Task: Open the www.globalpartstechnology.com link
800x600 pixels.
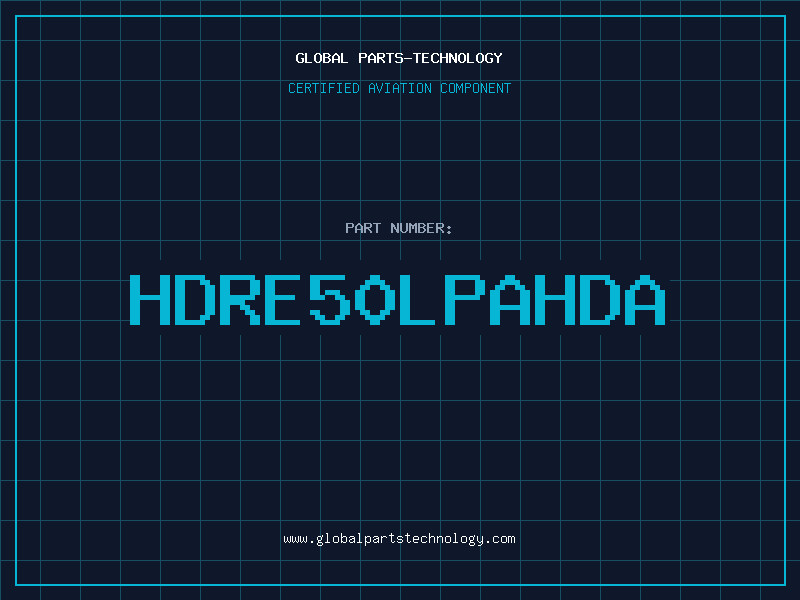Action: 399,539
